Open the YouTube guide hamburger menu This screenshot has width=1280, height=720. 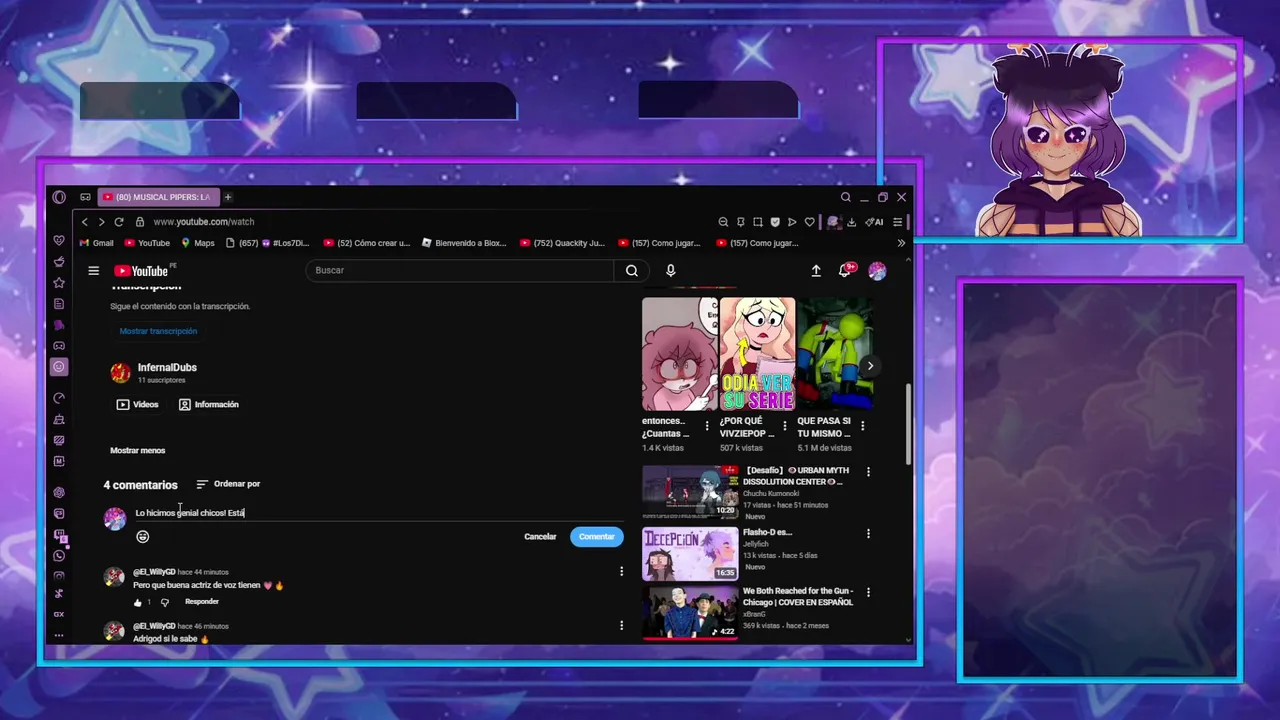coord(94,270)
